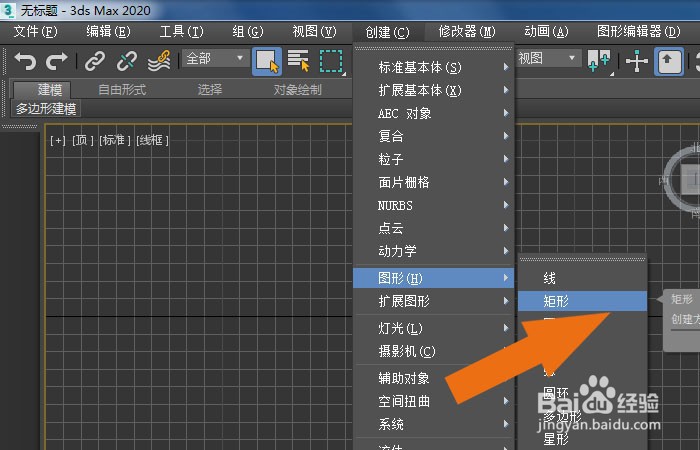The image size is (700, 450).
Task: Switch to the 对象绘制 ribbon tab
Action: [297, 90]
